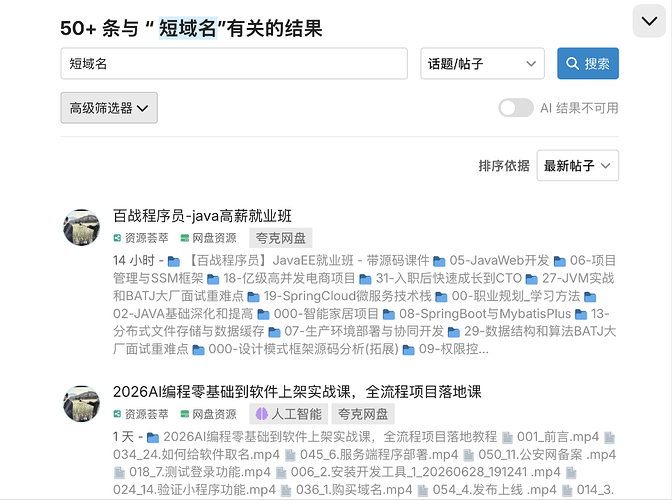Click the magnifier icon in search button
Screen dimensions: 672x500
coord(573,63)
